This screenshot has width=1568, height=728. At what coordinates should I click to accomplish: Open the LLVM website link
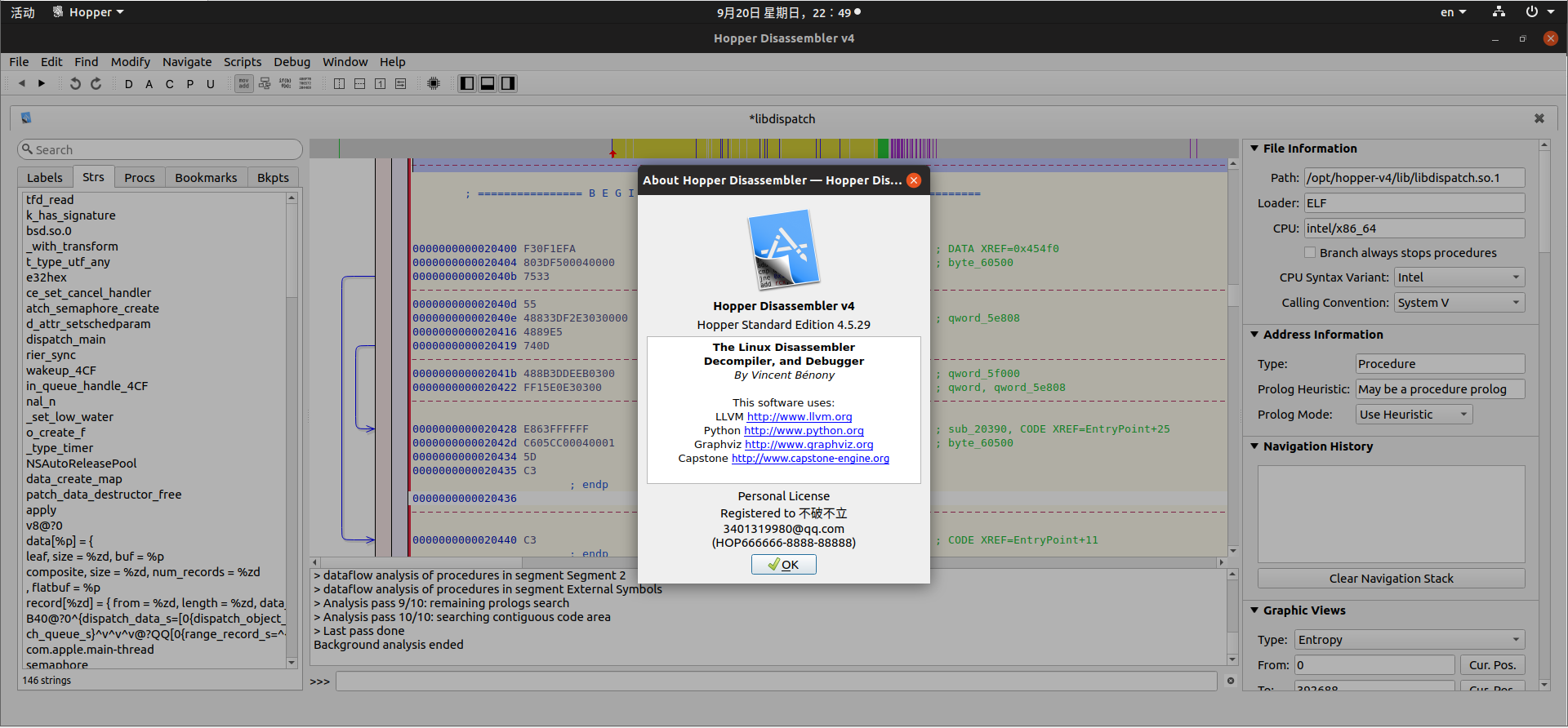point(800,417)
